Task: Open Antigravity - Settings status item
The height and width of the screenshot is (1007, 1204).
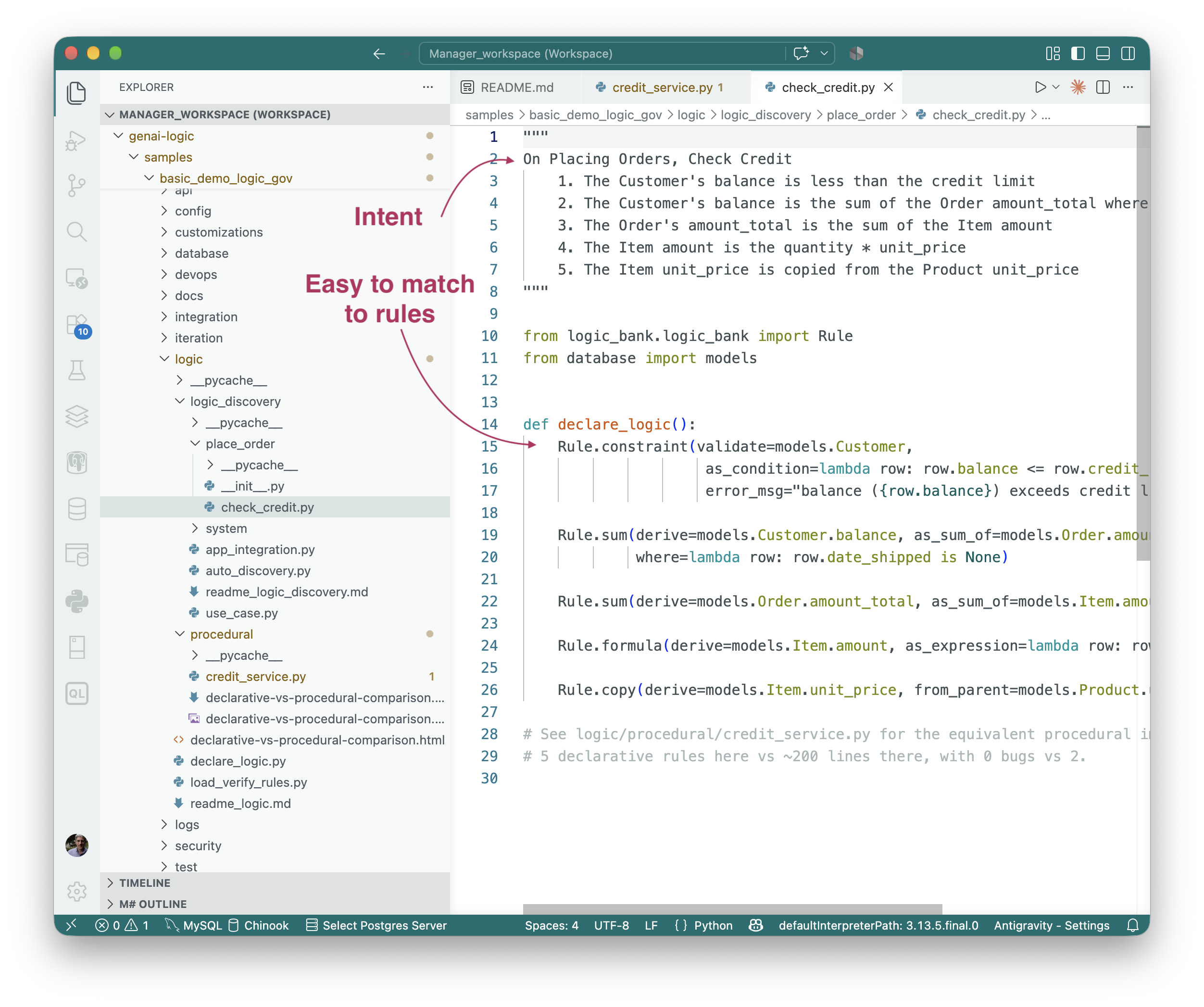Action: coord(1052,926)
